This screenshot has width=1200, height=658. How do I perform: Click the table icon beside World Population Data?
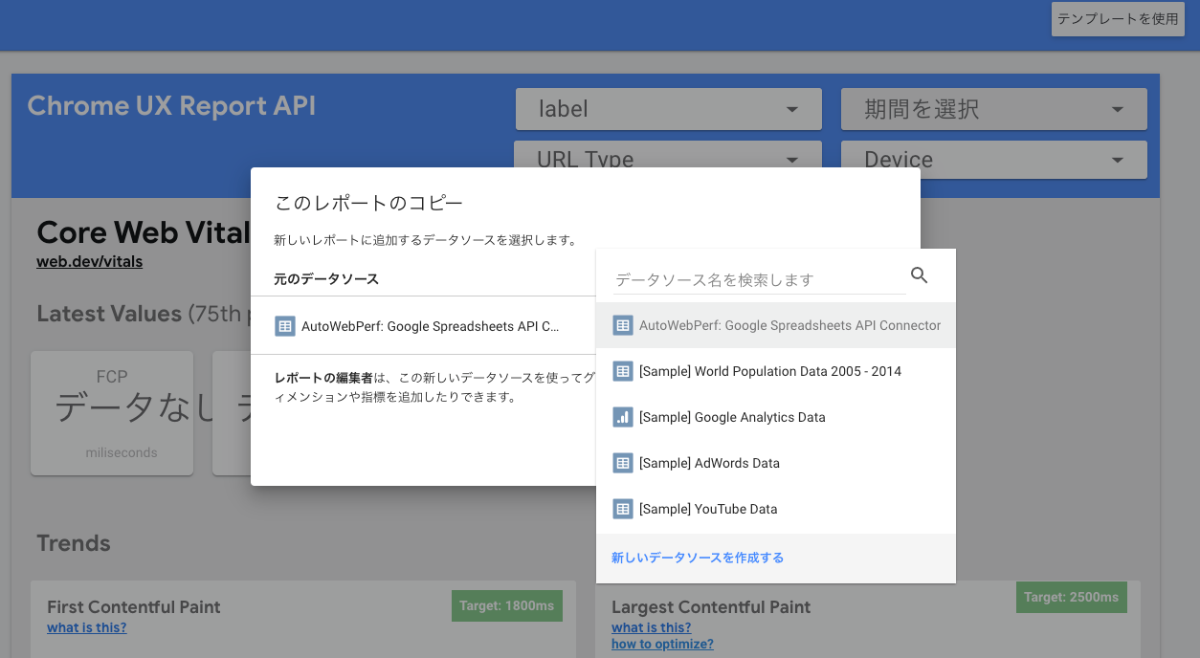coord(622,371)
